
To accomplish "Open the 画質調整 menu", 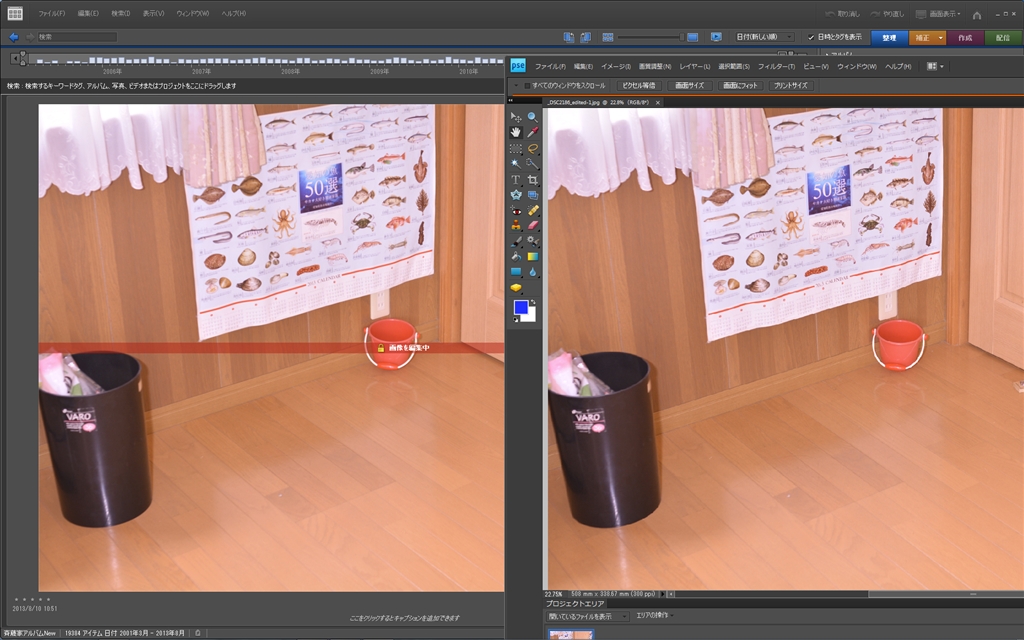I will click(655, 66).
